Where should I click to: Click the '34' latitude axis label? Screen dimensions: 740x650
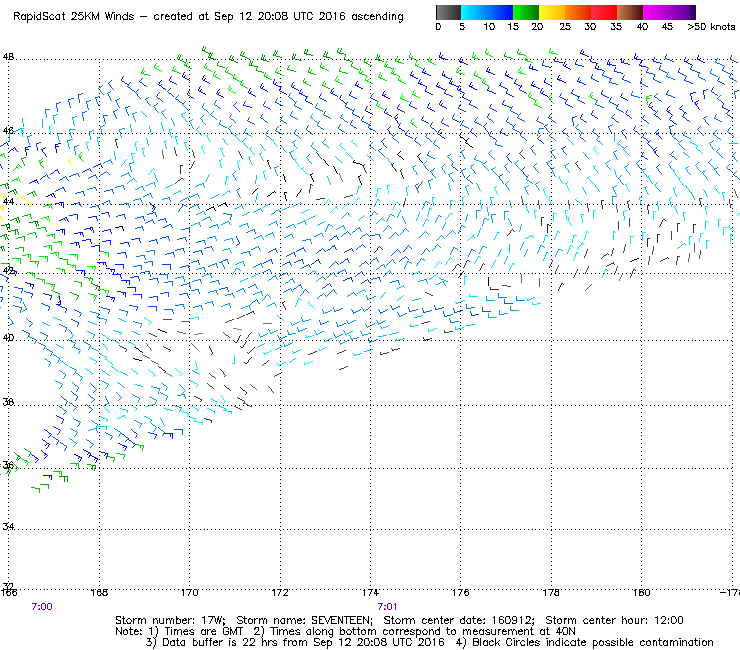pyautogui.click(x=8, y=526)
